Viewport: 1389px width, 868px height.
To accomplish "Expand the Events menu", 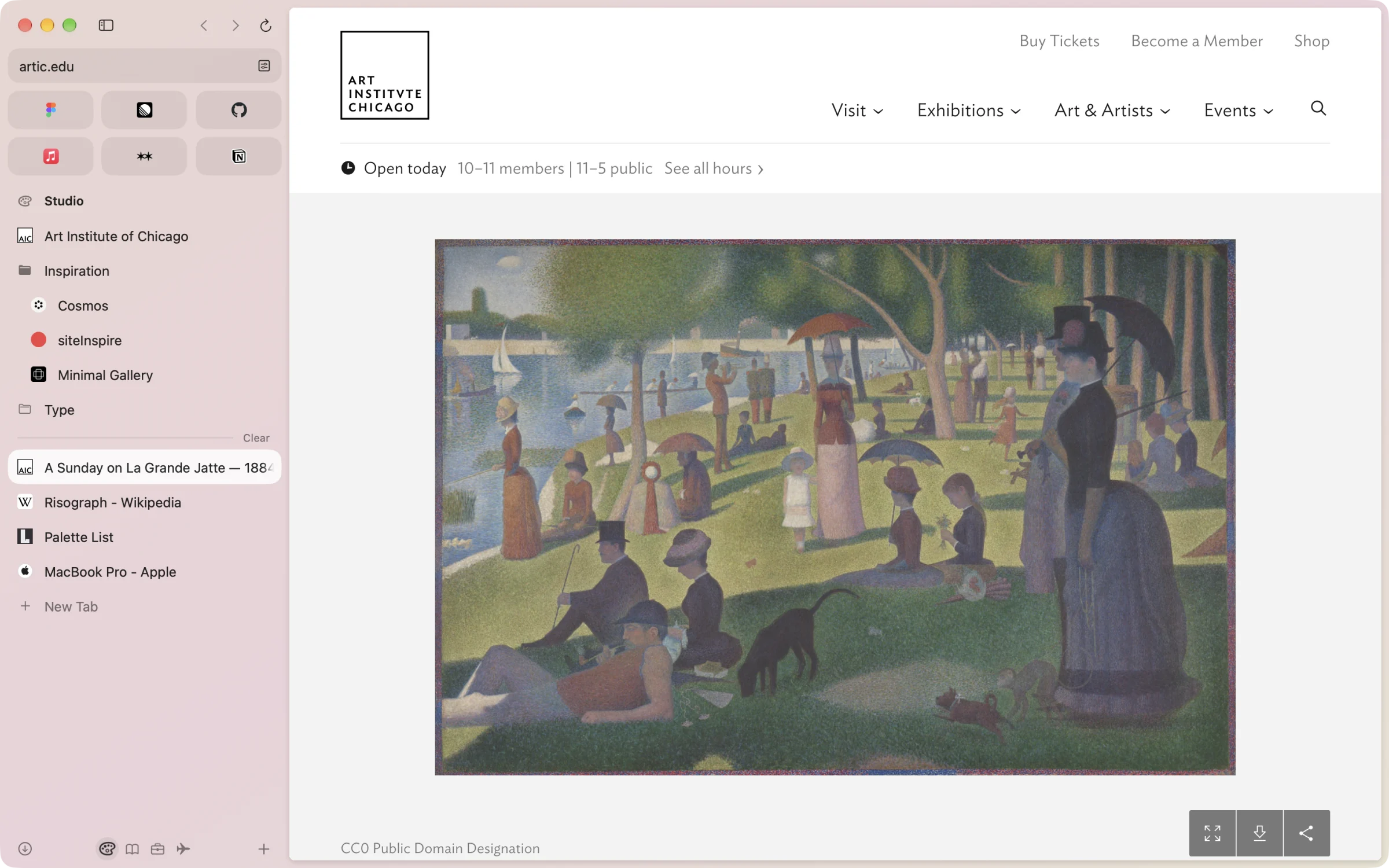I will pos(1239,110).
